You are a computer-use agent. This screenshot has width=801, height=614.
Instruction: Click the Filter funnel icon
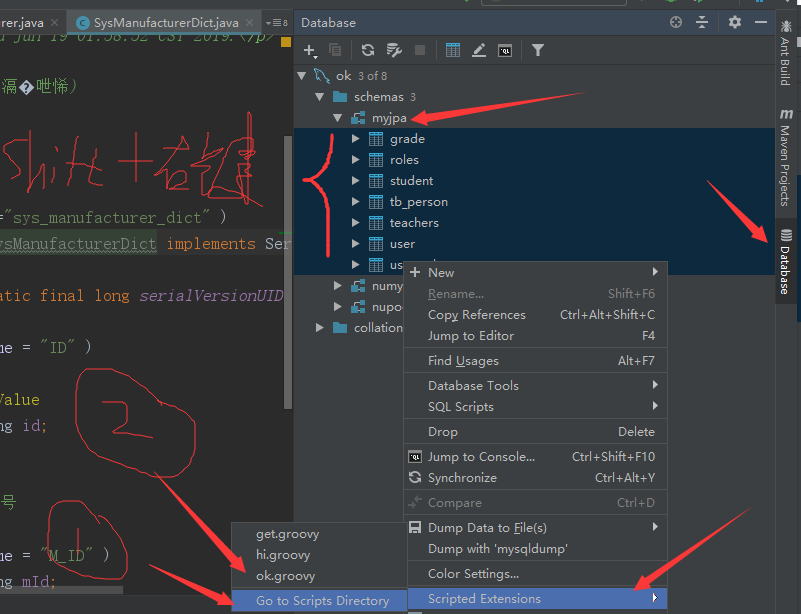point(537,50)
